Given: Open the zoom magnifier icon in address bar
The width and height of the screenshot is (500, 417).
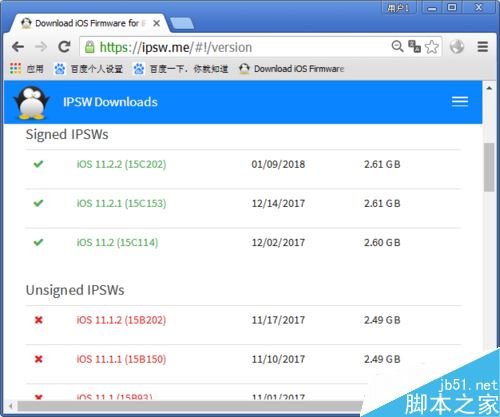Looking at the screenshot, I should tap(397, 46).
